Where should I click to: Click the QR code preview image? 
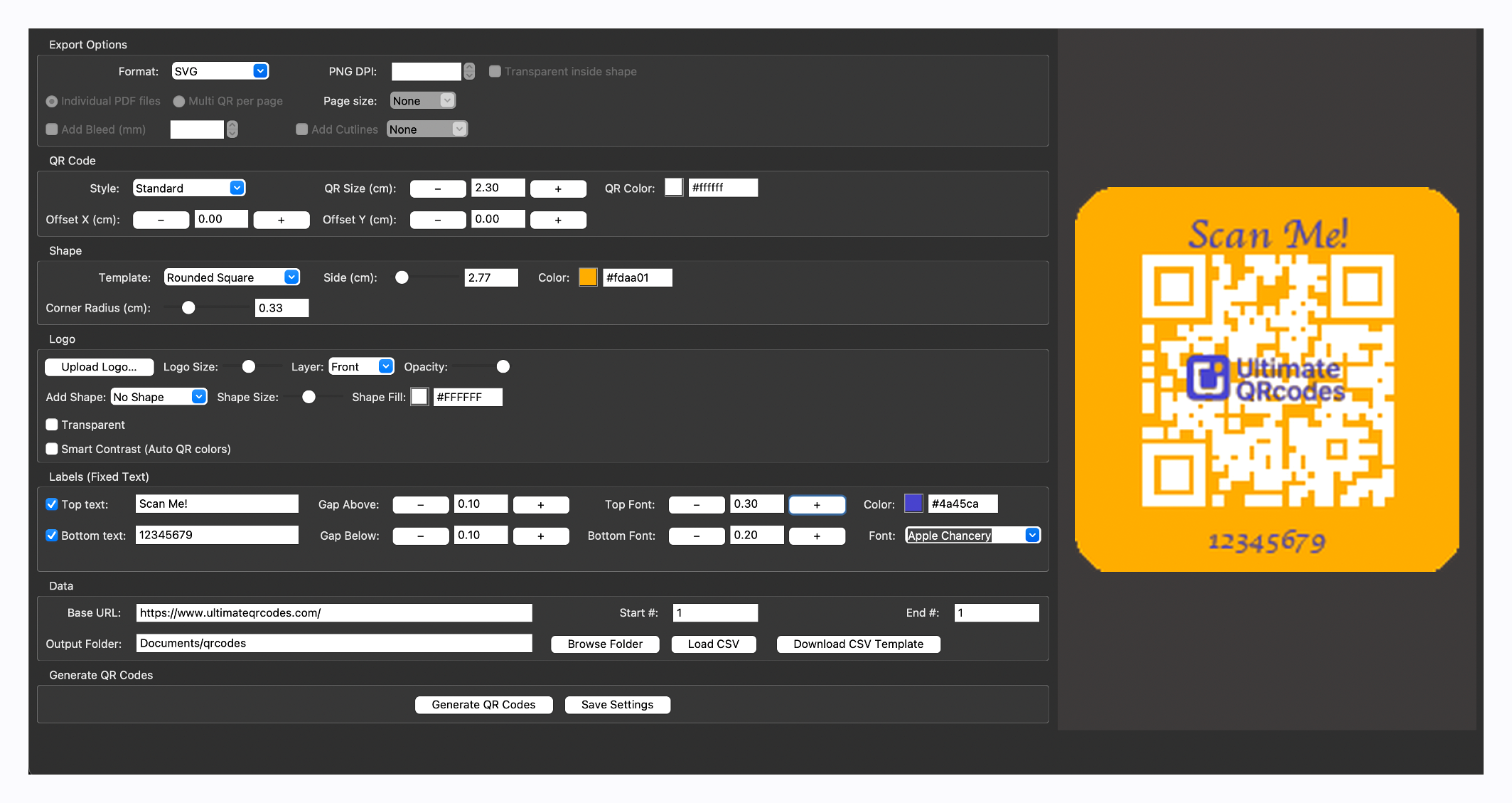tap(1267, 380)
